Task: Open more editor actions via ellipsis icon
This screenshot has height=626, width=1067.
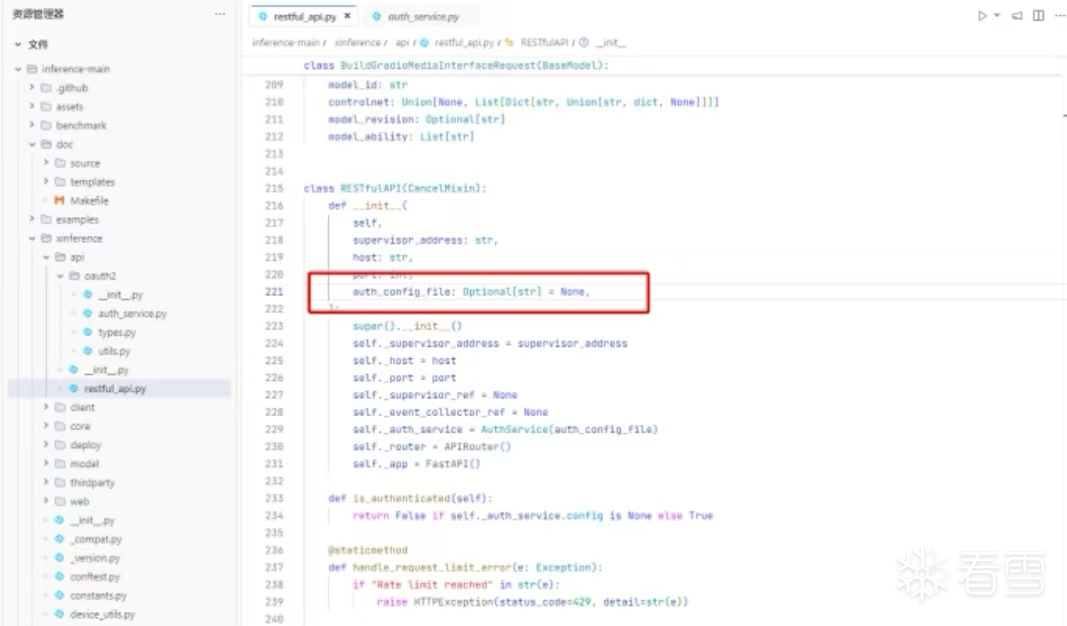Action: point(1058,15)
